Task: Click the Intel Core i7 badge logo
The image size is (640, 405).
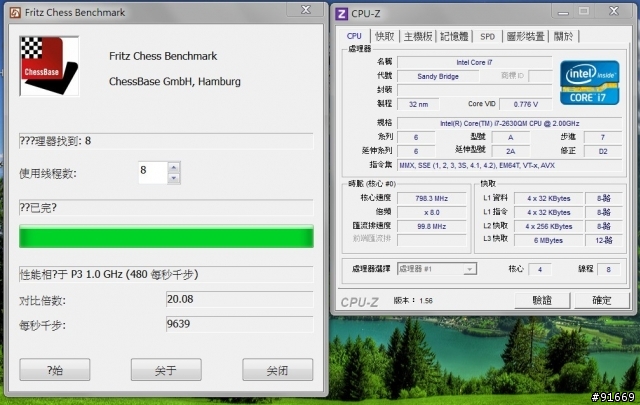Action: (x=589, y=83)
